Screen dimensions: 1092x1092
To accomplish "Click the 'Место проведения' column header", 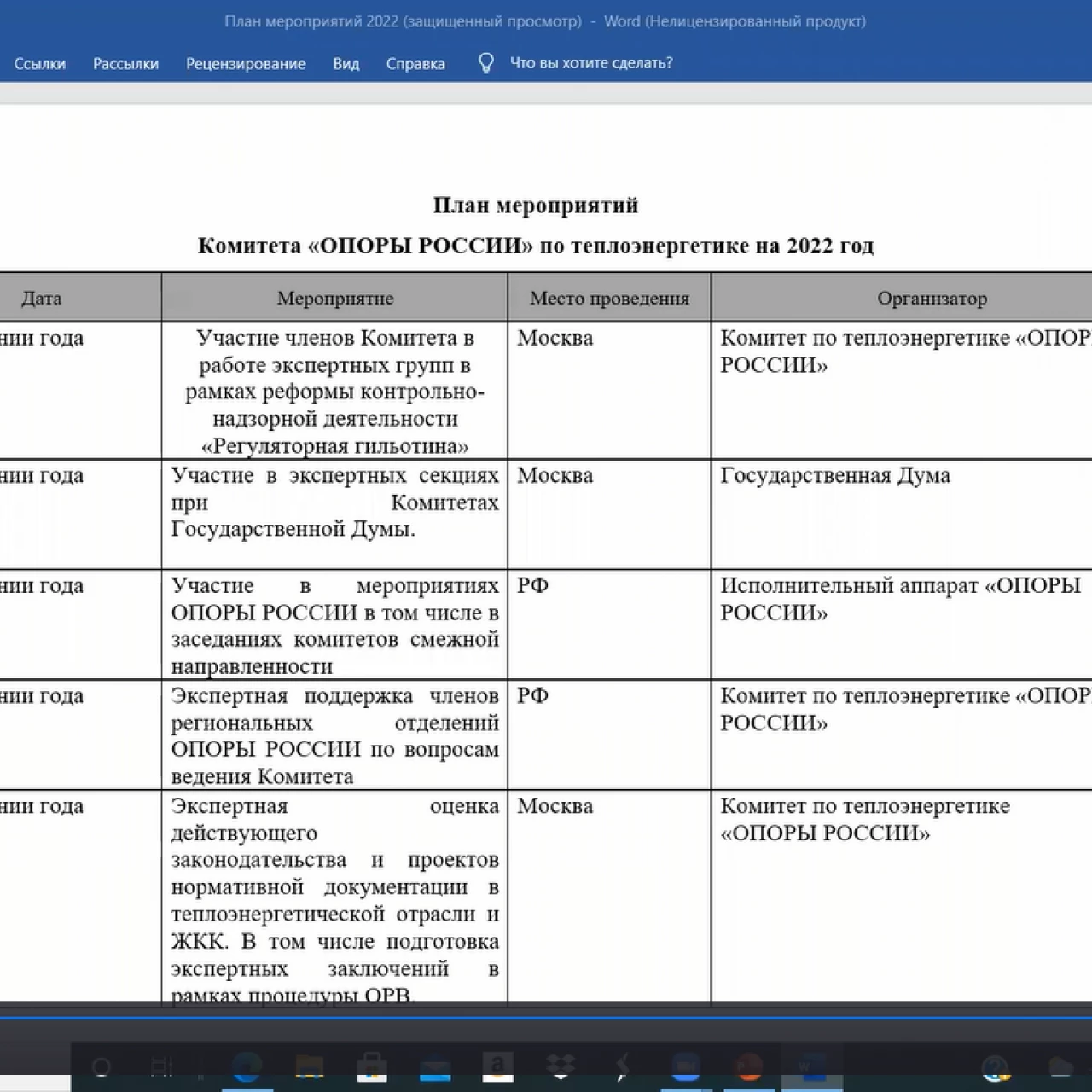I will click(609, 299).
